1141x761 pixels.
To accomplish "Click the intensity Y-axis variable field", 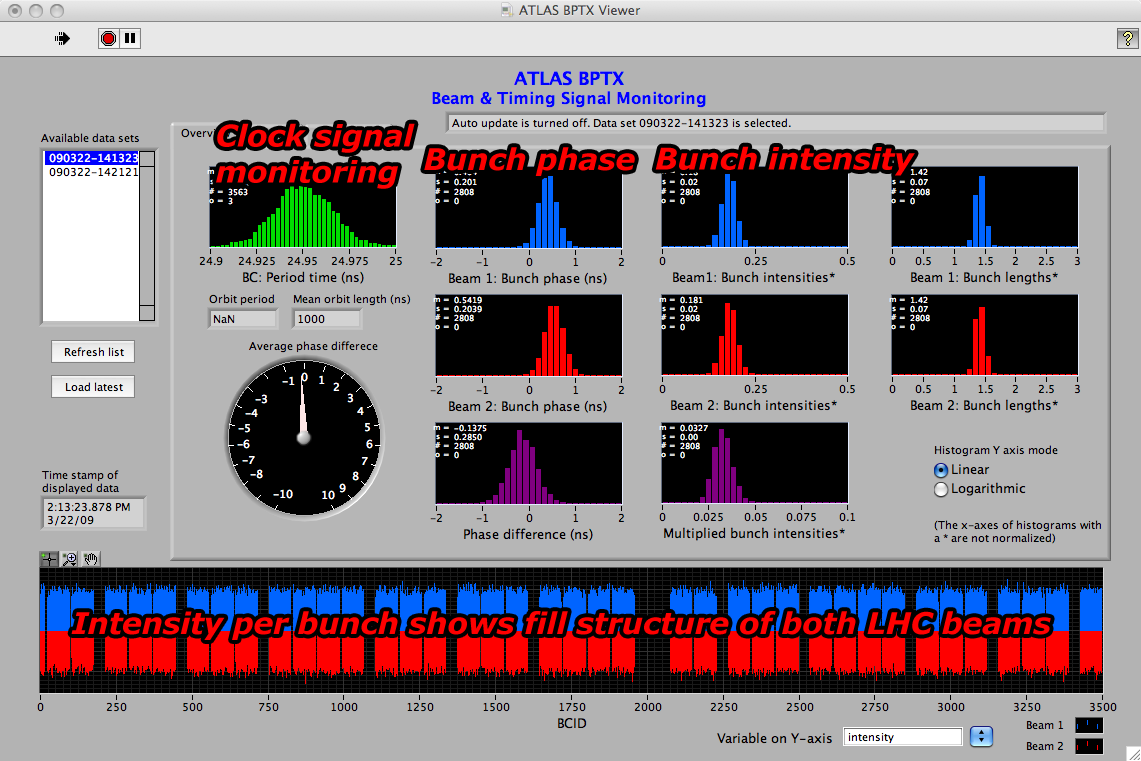I will click(903, 737).
